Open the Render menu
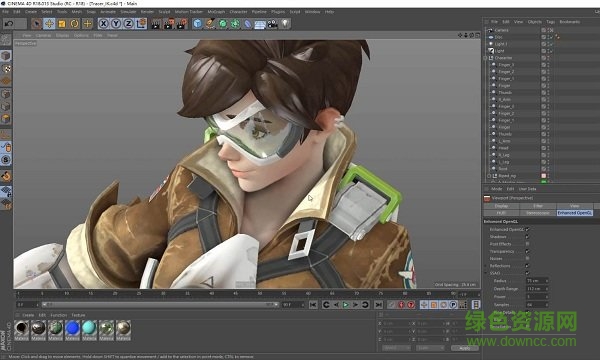 pos(147,12)
